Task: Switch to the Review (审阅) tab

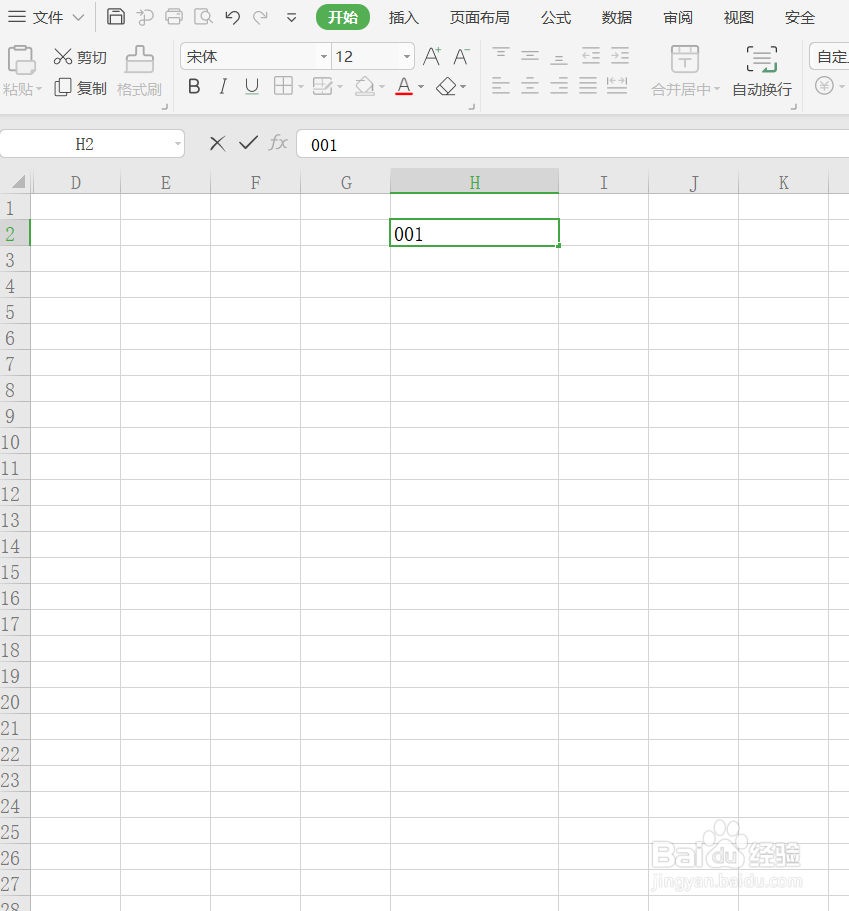Action: (x=678, y=17)
